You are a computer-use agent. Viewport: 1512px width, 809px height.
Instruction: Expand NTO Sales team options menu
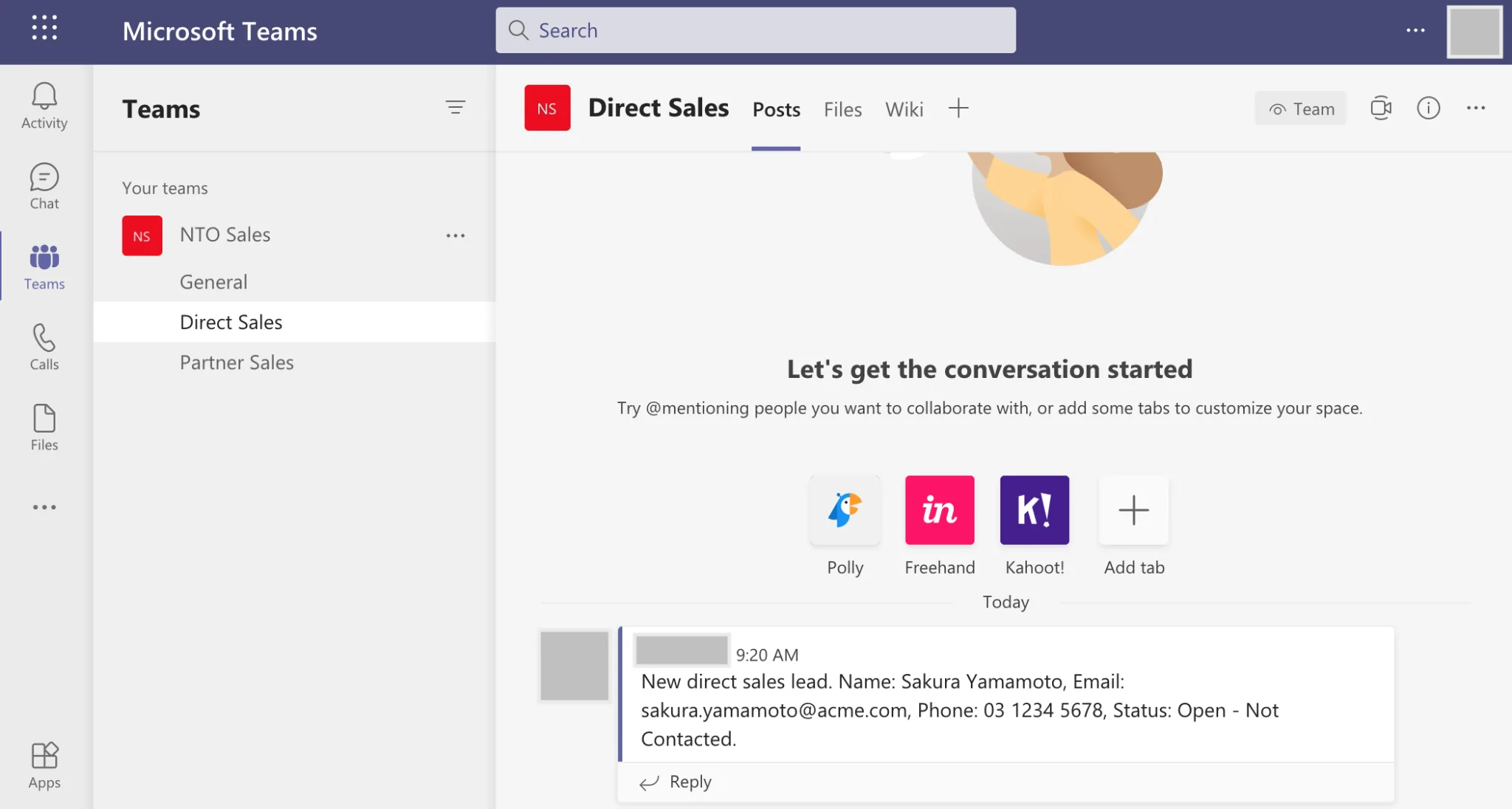pyautogui.click(x=455, y=235)
